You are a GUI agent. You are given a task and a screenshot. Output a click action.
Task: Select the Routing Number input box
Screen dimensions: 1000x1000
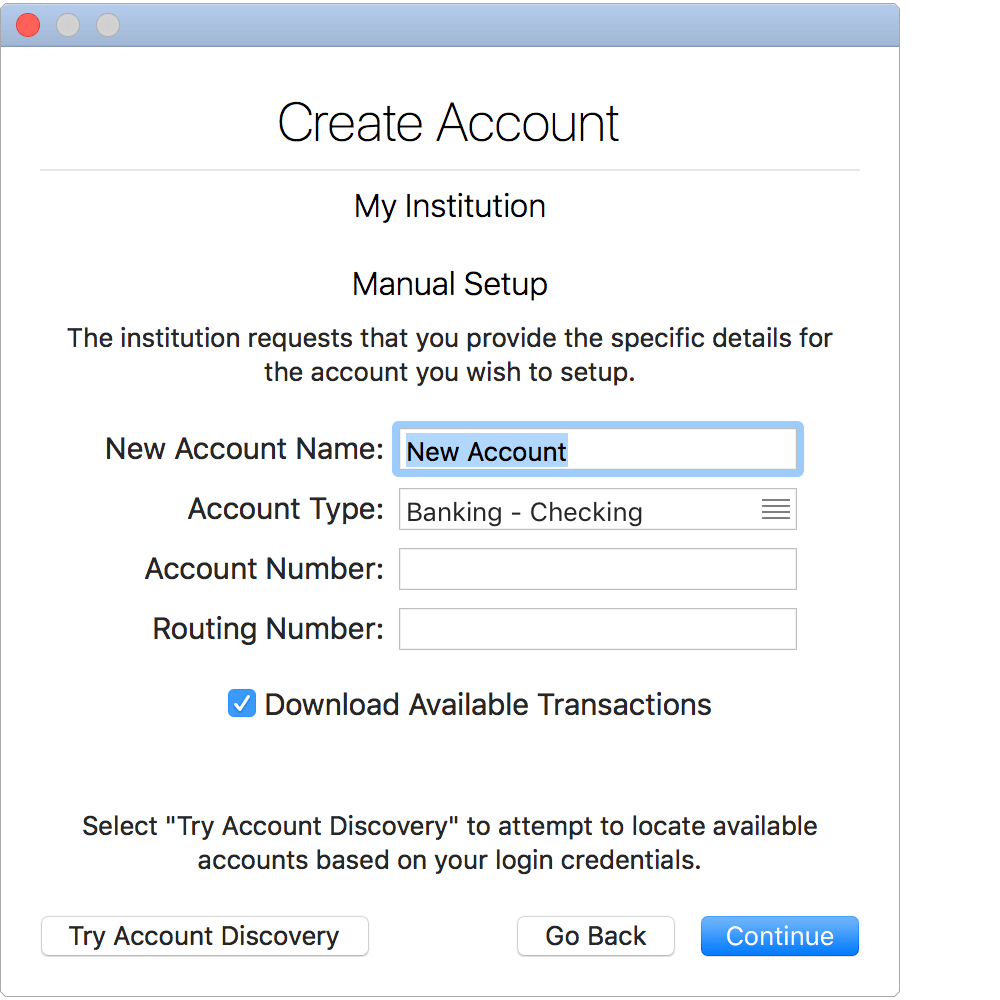tap(597, 629)
